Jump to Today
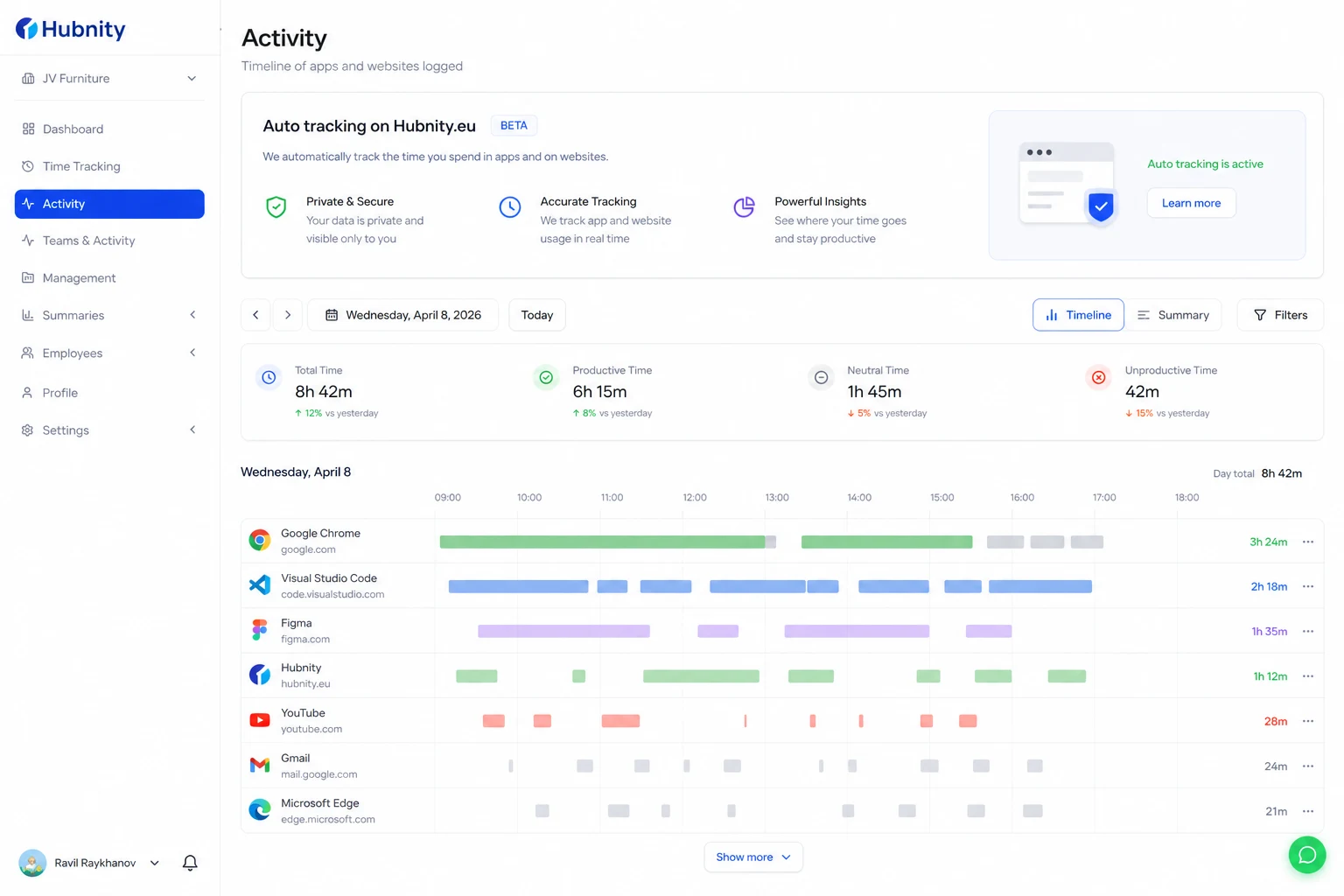 coord(537,315)
